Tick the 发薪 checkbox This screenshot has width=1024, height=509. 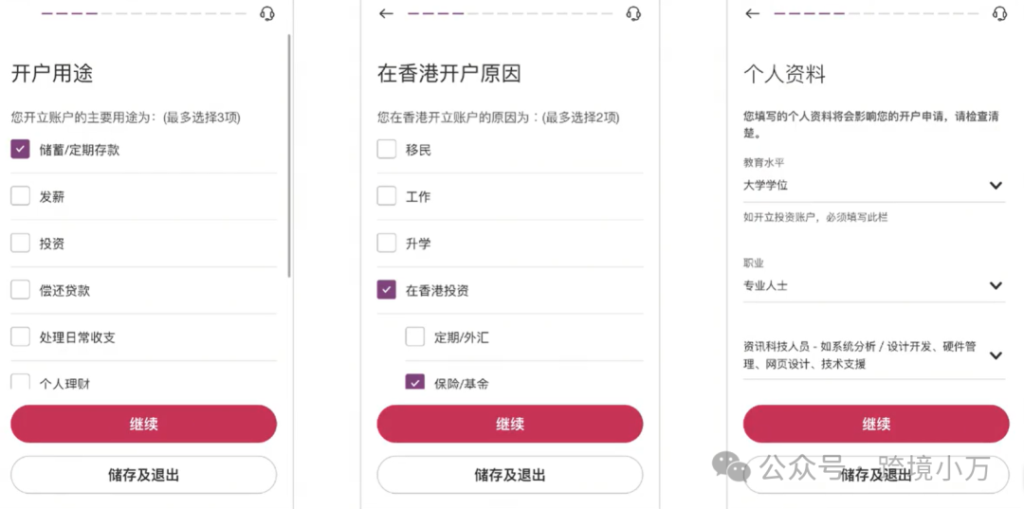click(20, 197)
